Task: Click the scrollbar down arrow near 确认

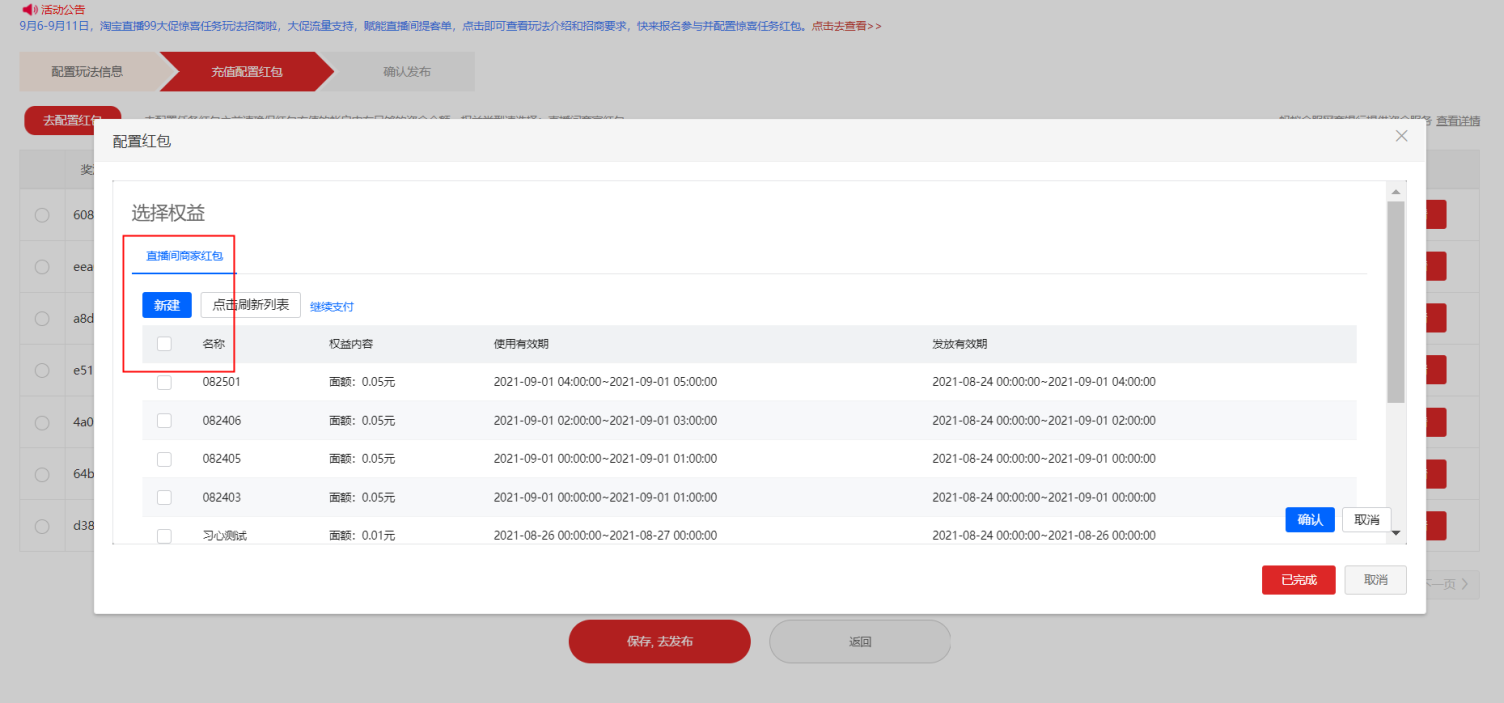Action: click(x=1397, y=534)
